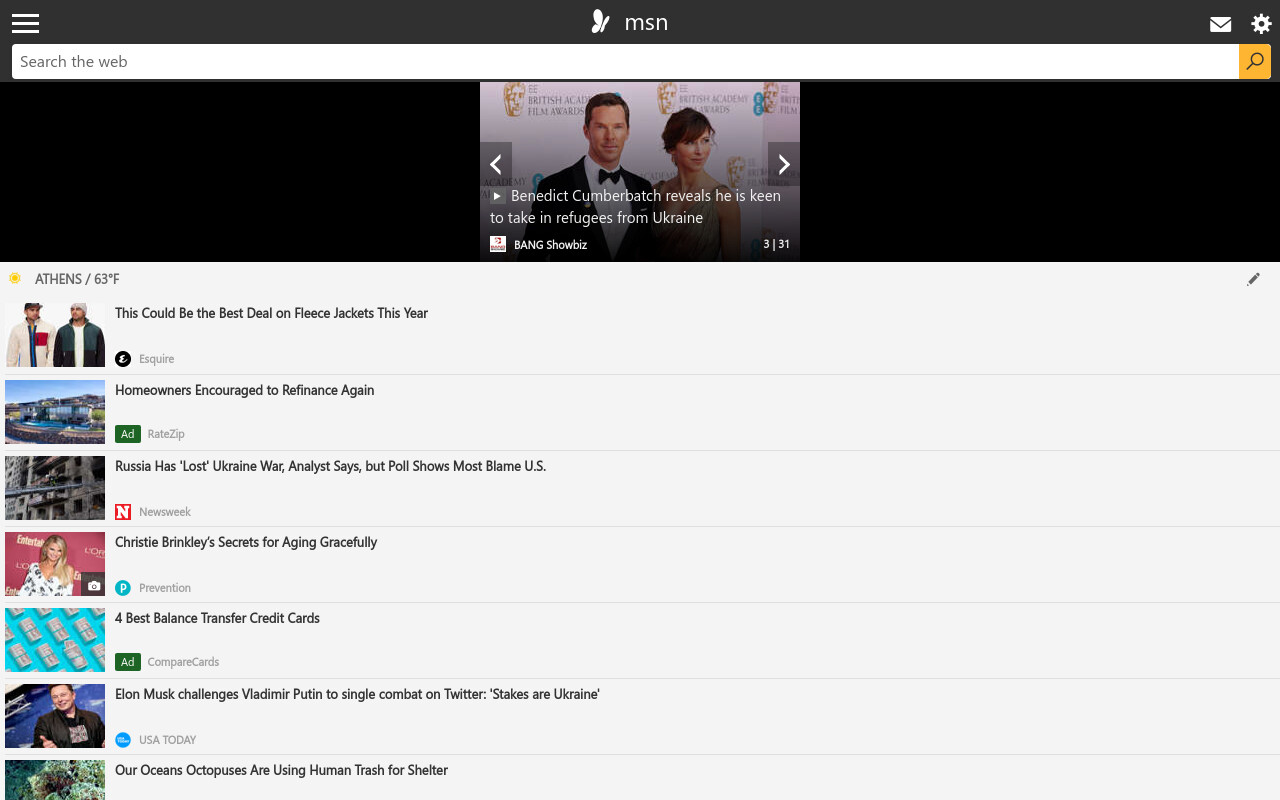Click the Elon Musk thumbnail image
The image size is (1280, 800).
point(55,716)
